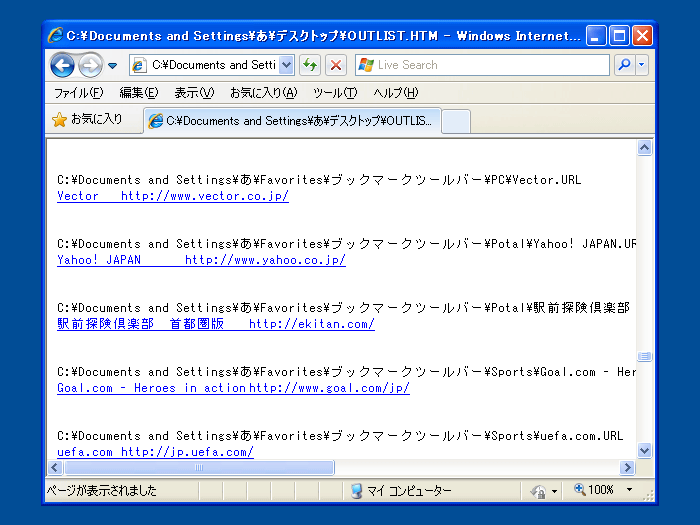This screenshot has width=700, height=525.
Task: Click the red Stop button
Action: pyautogui.click(x=336, y=65)
